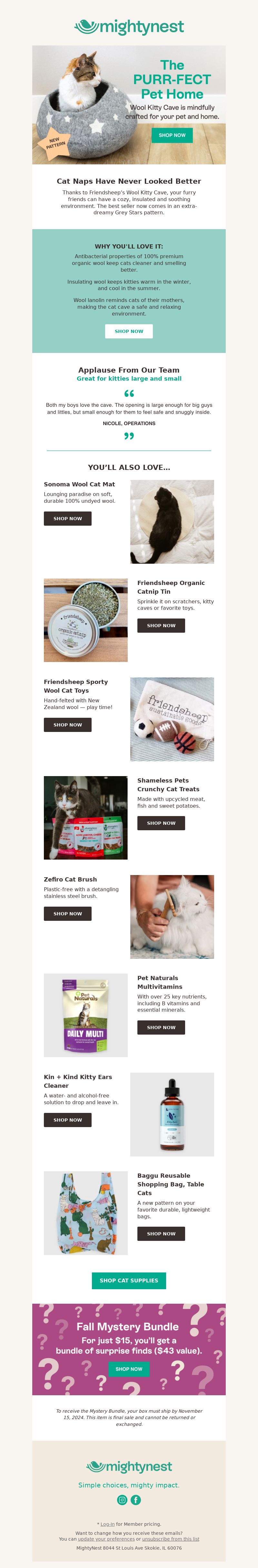Viewport: 258px width, 1568px height.
Task: Shop the Sonoma Wool Cat Mat
Action: [x=67, y=519]
